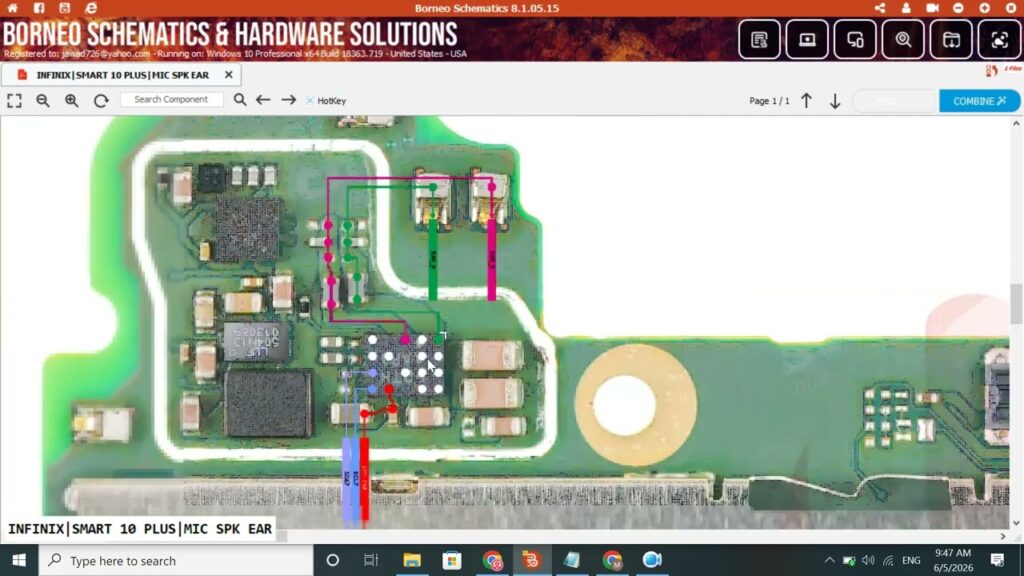Viewport: 1024px width, 576px height.
Task: Click the folder download header button
Action: (x=952, y=40)
